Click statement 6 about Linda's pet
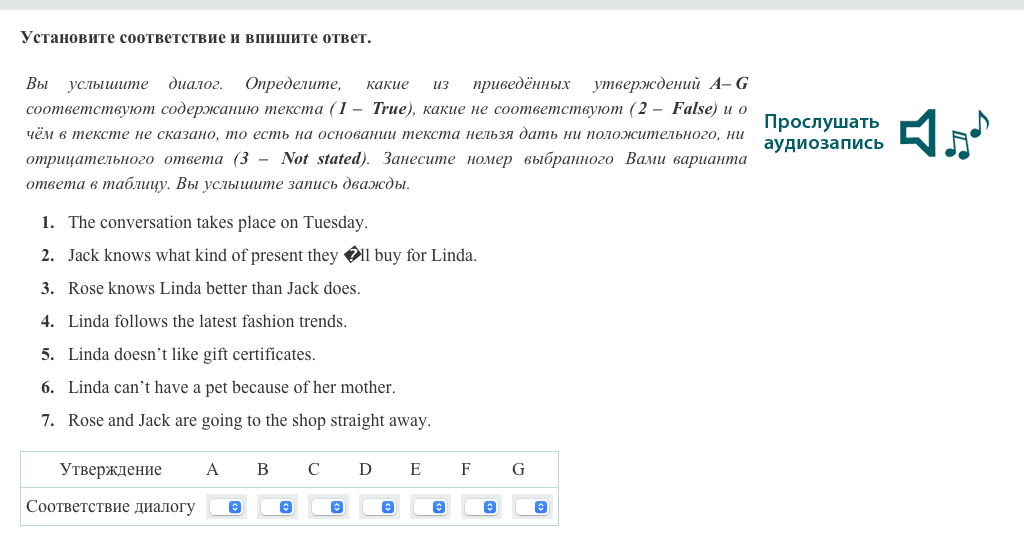 (x=231, y=388)
